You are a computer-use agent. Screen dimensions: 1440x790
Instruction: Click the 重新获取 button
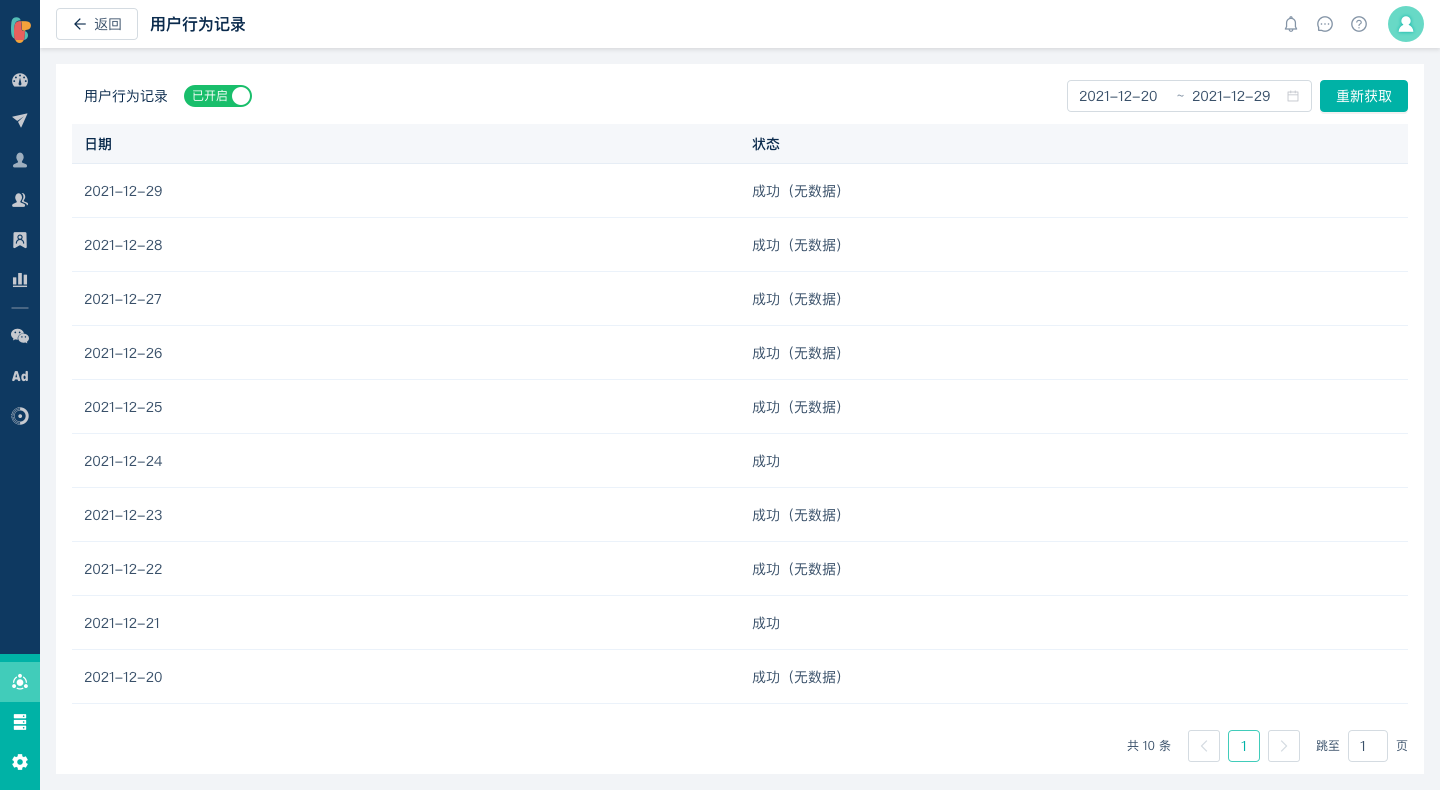point(1364,96)
